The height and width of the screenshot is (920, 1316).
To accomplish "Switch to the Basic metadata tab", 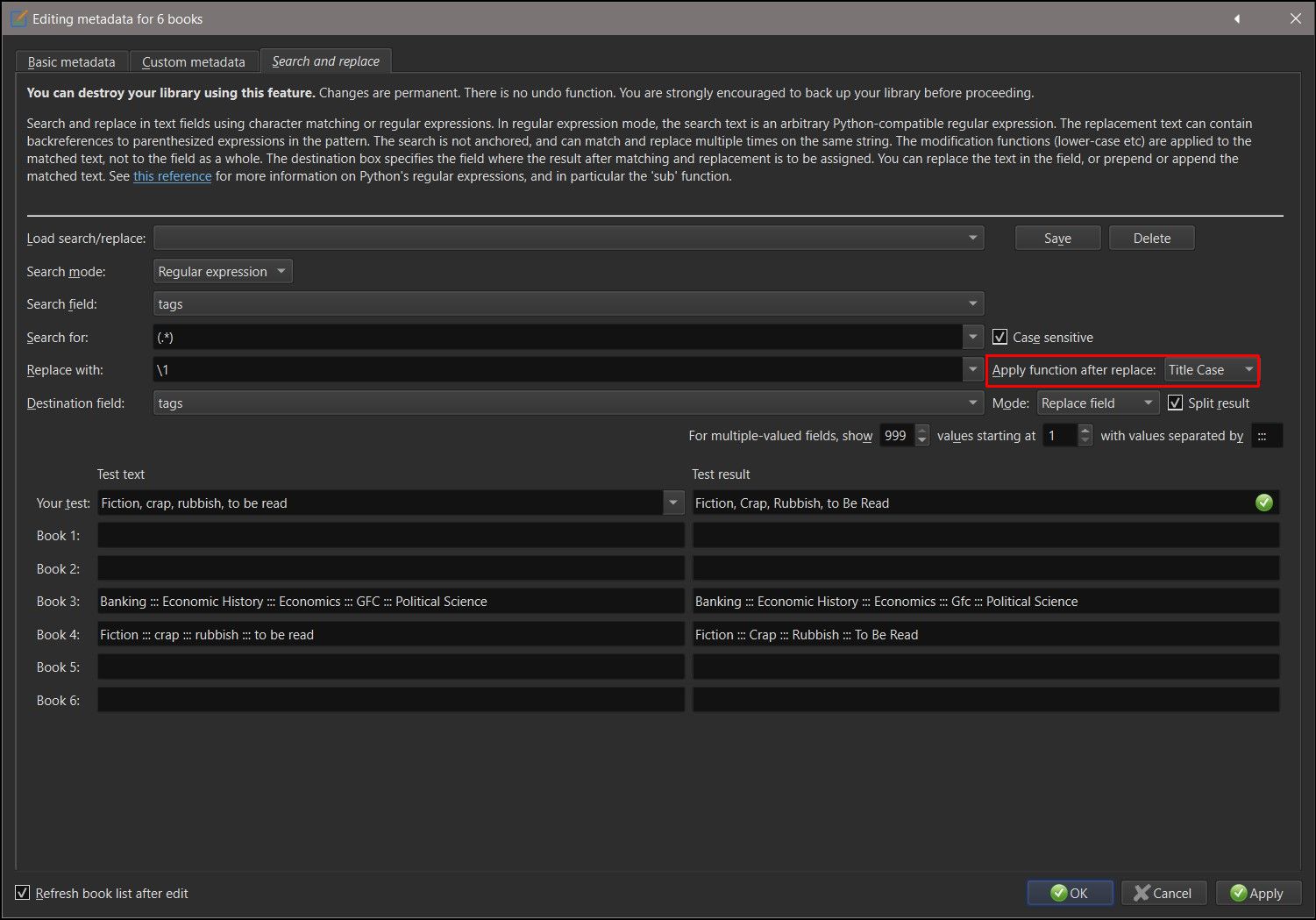I will [71, 61].
